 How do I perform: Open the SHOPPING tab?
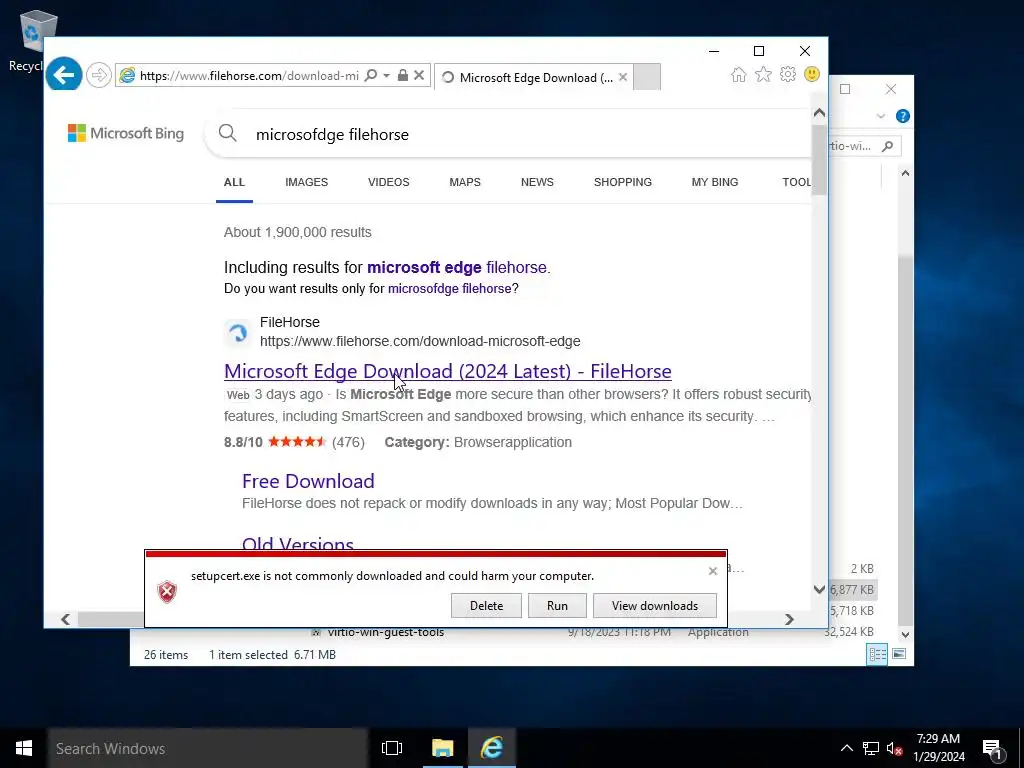coord(623,182)
